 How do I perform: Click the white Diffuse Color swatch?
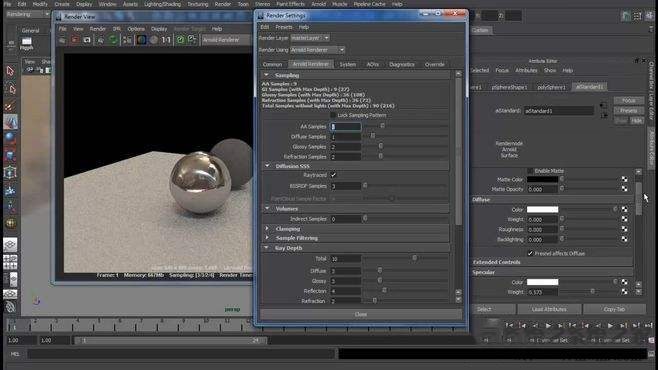click(542, 209)
